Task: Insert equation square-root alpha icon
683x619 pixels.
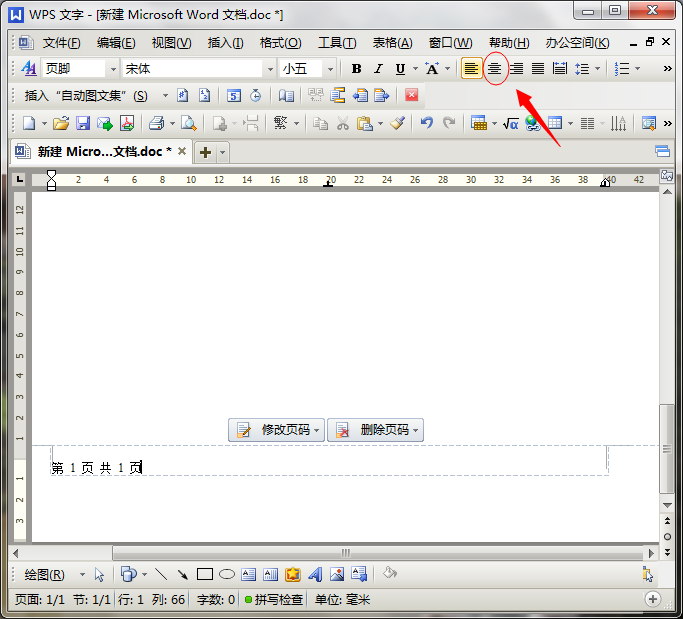Action: (511, 124)
